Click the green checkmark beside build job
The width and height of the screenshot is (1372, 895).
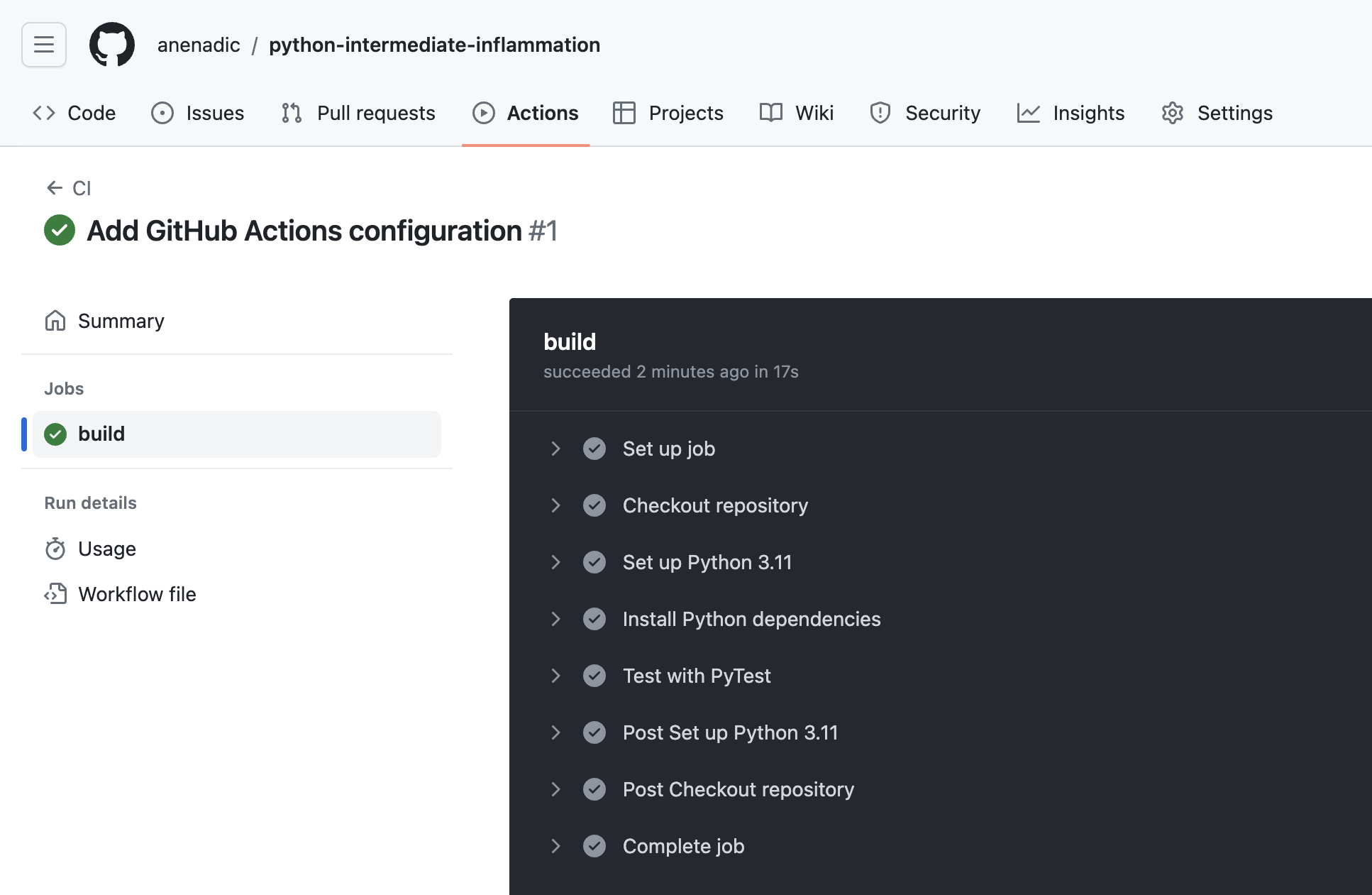55,434
